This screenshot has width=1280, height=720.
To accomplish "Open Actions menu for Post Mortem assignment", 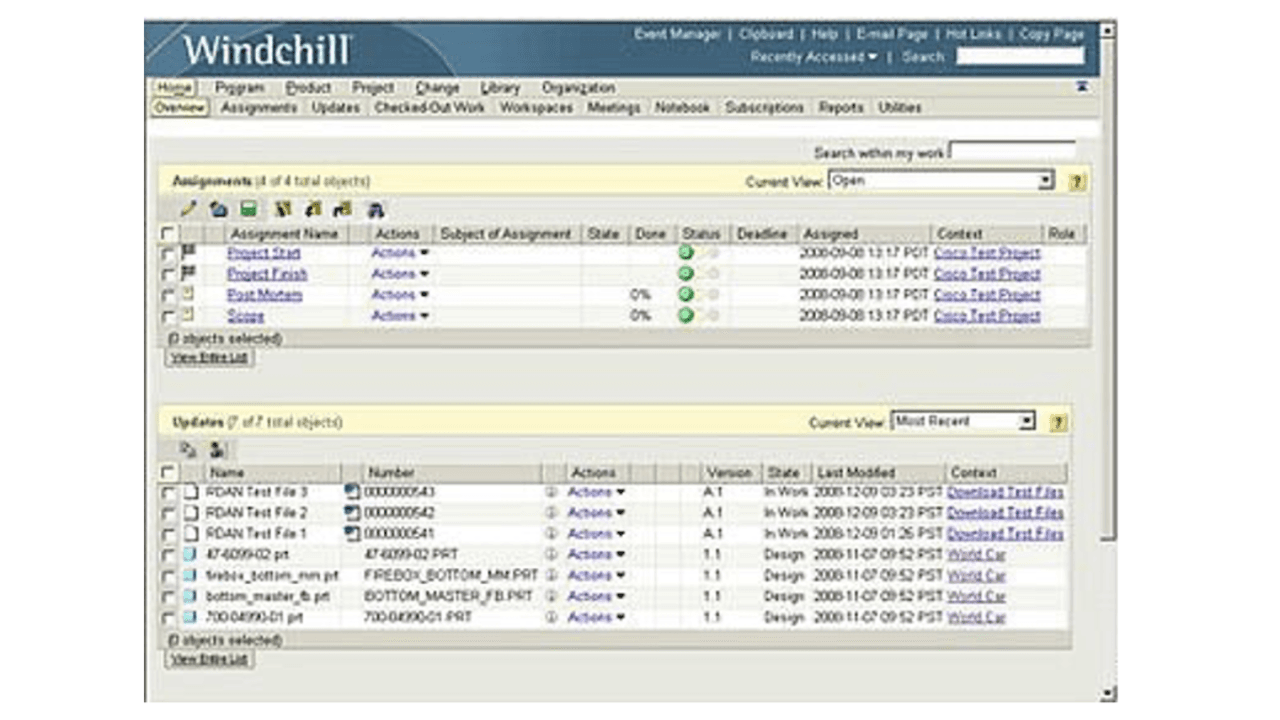I will point(399,295).
